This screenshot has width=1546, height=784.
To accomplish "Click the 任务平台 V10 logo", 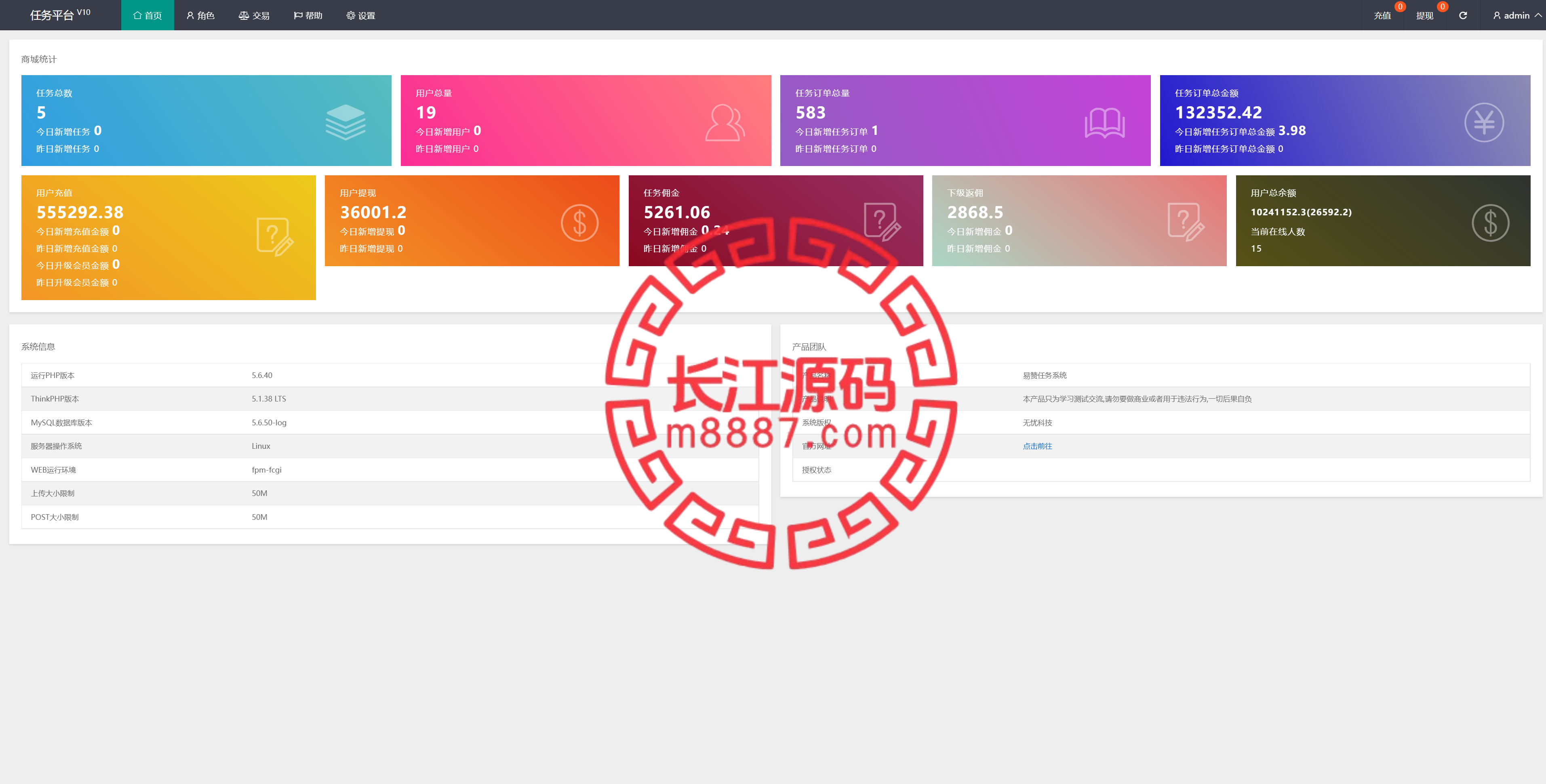I will click(x=60, y=15).
